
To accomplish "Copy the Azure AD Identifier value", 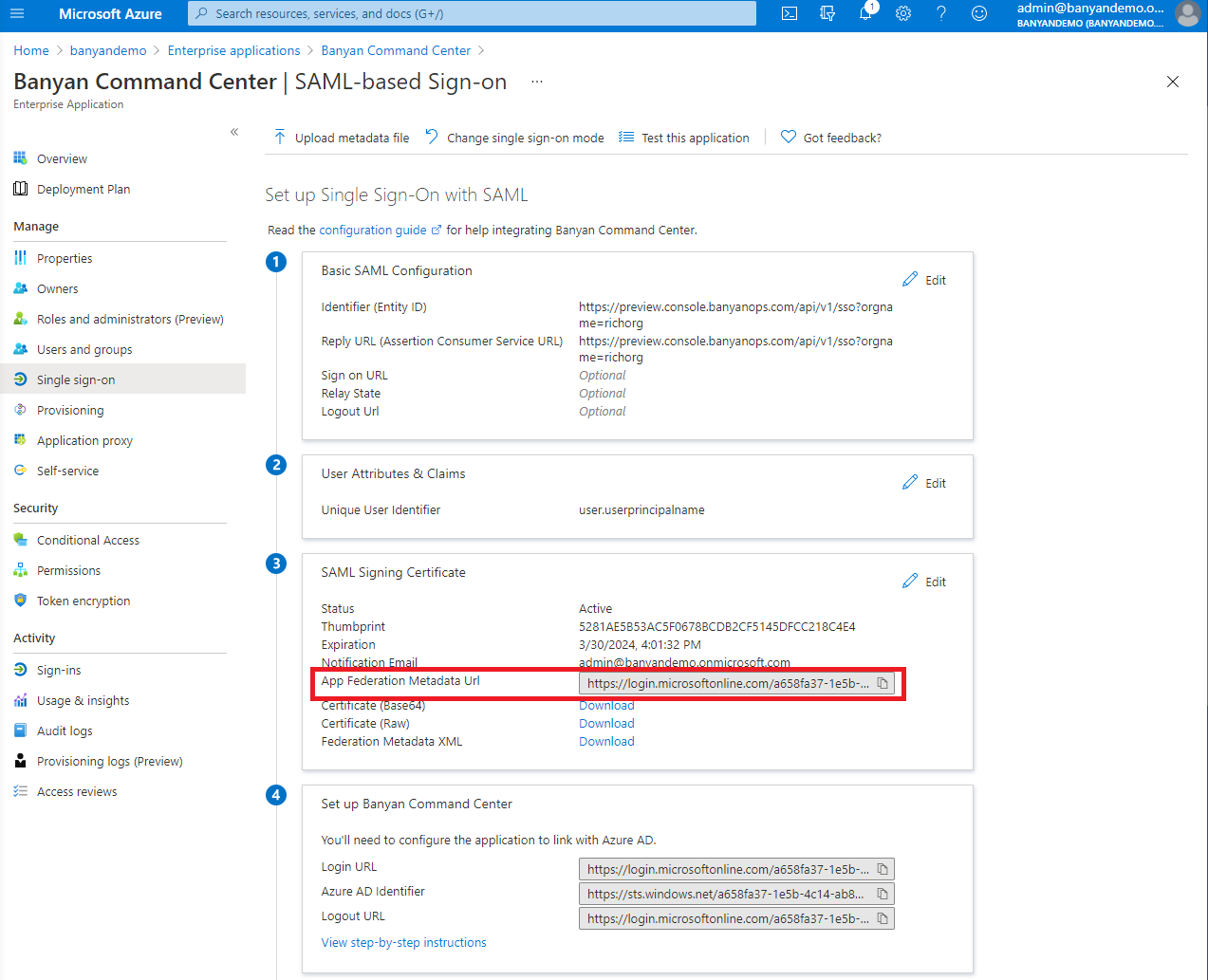I will click(x=883, y=894).
